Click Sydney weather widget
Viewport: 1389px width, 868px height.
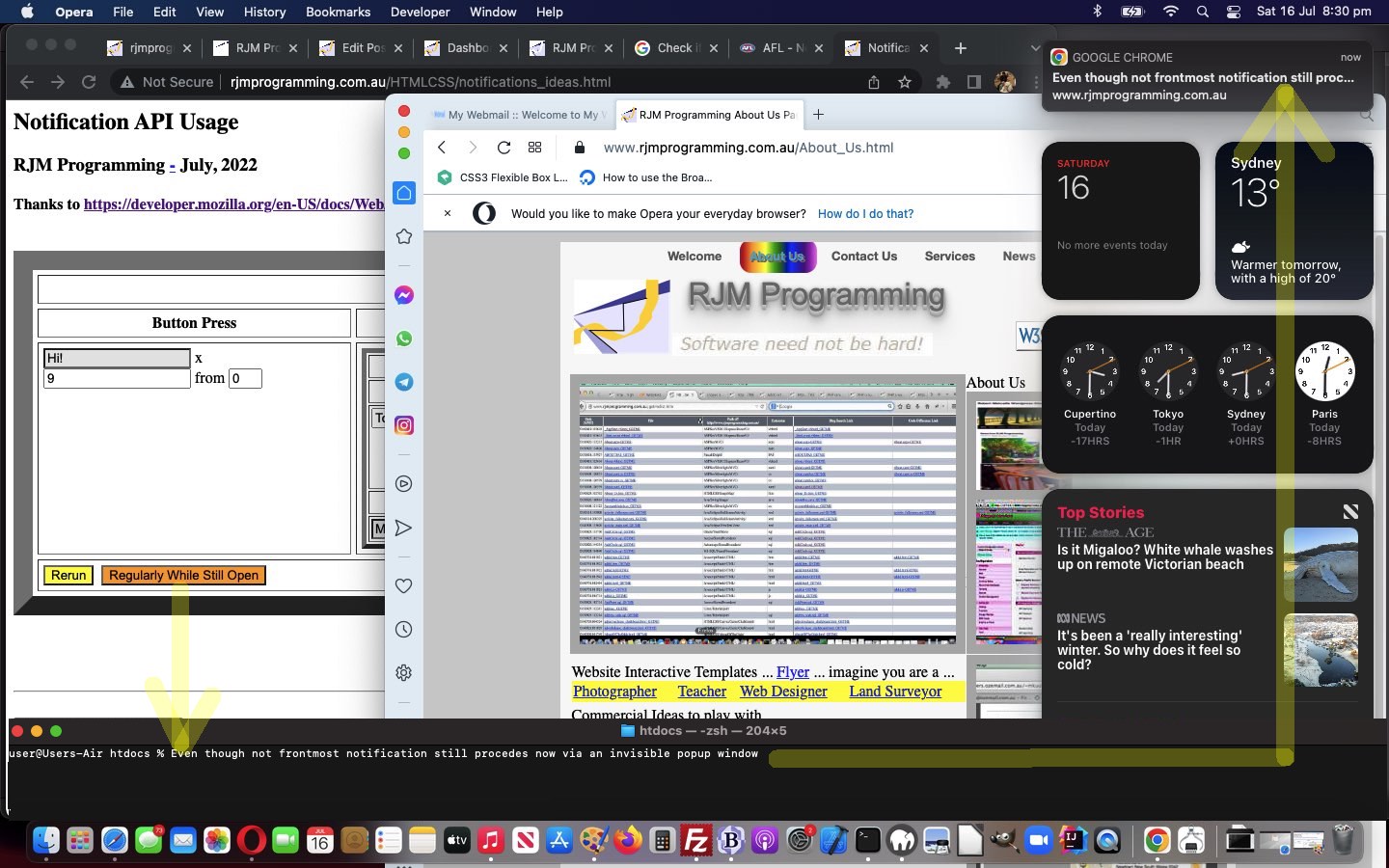point(1294,221)
